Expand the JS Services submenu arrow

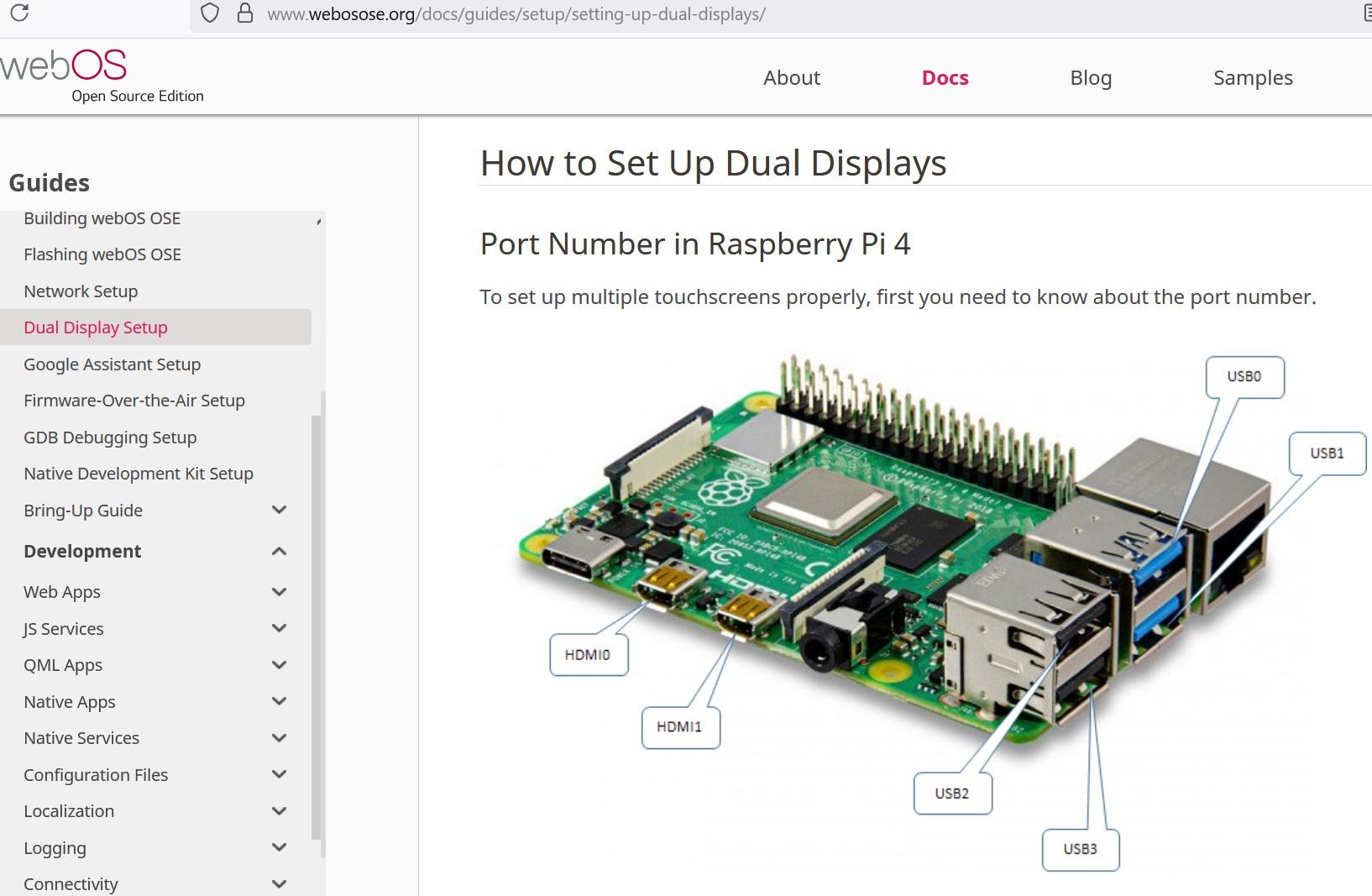pyautogui.click(x=280, y=629)
